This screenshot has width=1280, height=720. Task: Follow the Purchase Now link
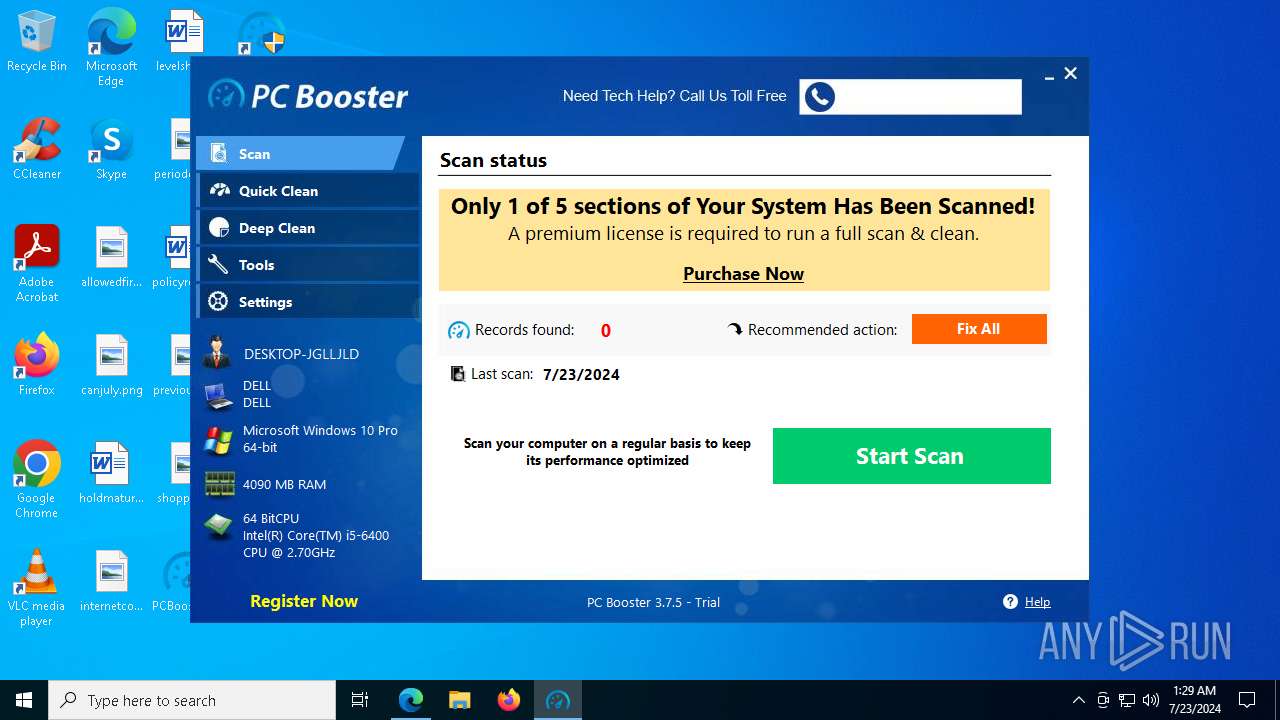click(743, 274)
